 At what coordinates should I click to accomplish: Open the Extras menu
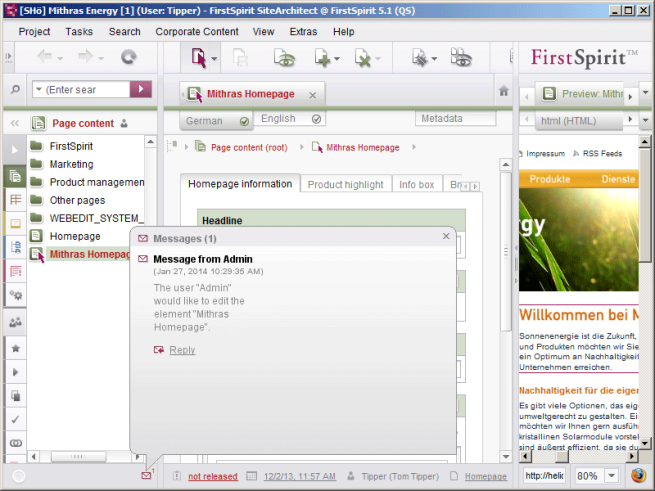(303, 31)
